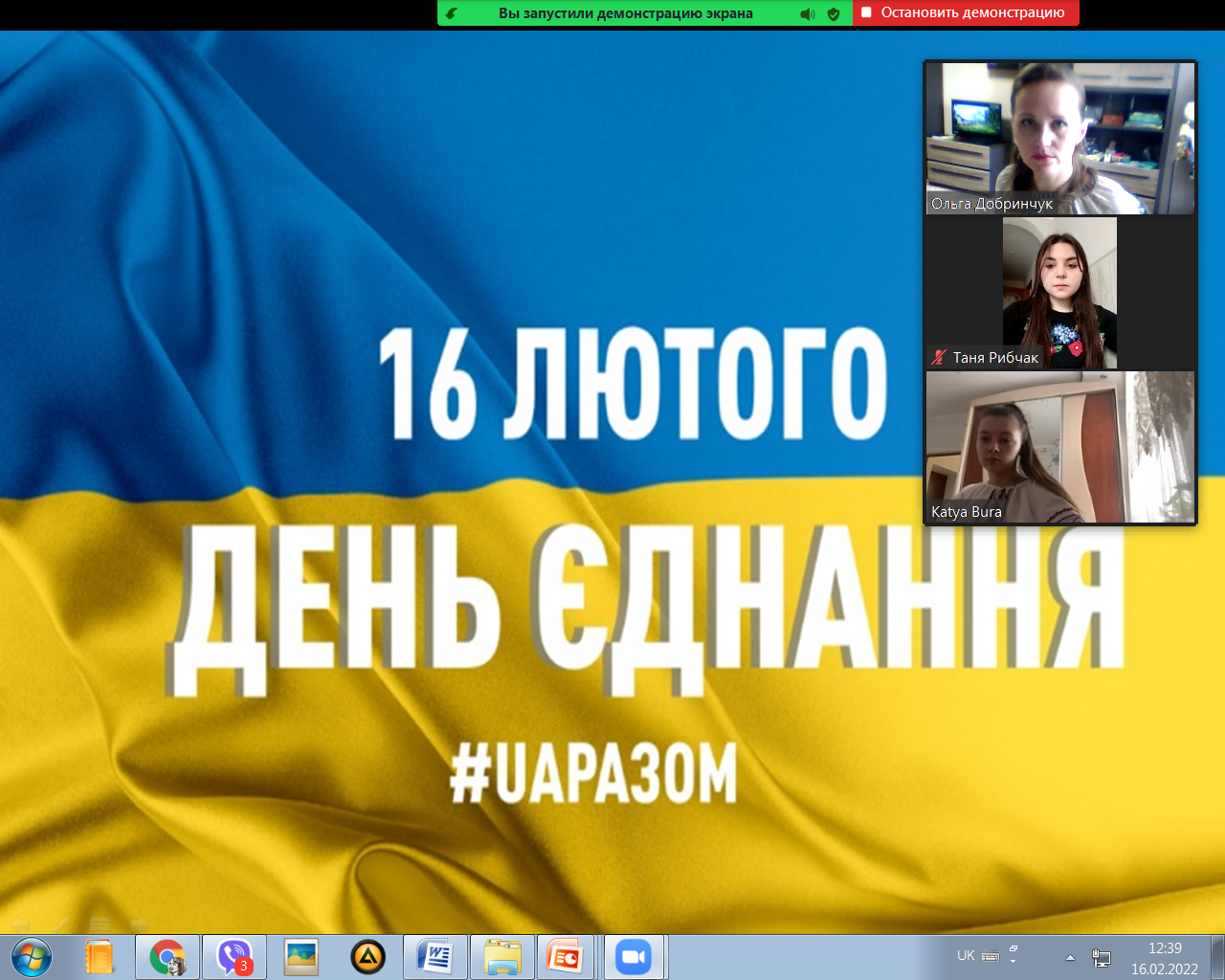This screenshot has height=980, width=1225.
Task: Stop the screen share demonstration
Action: (x=965, y=13)
